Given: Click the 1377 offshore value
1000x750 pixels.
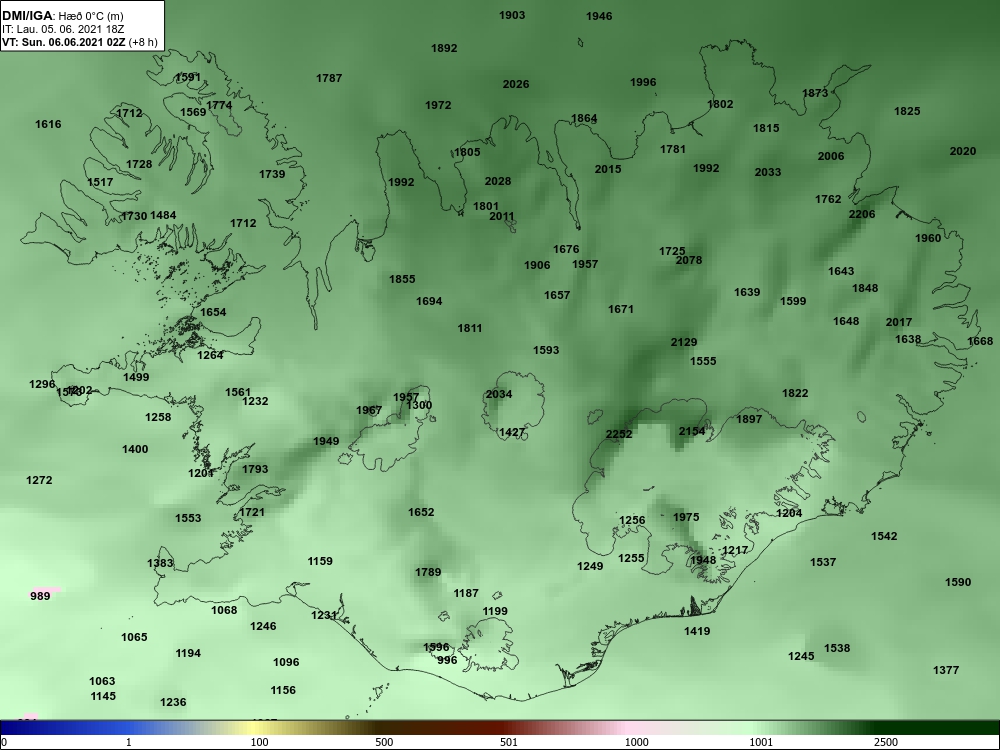Looking at the screenshot, I should (946, 670).
